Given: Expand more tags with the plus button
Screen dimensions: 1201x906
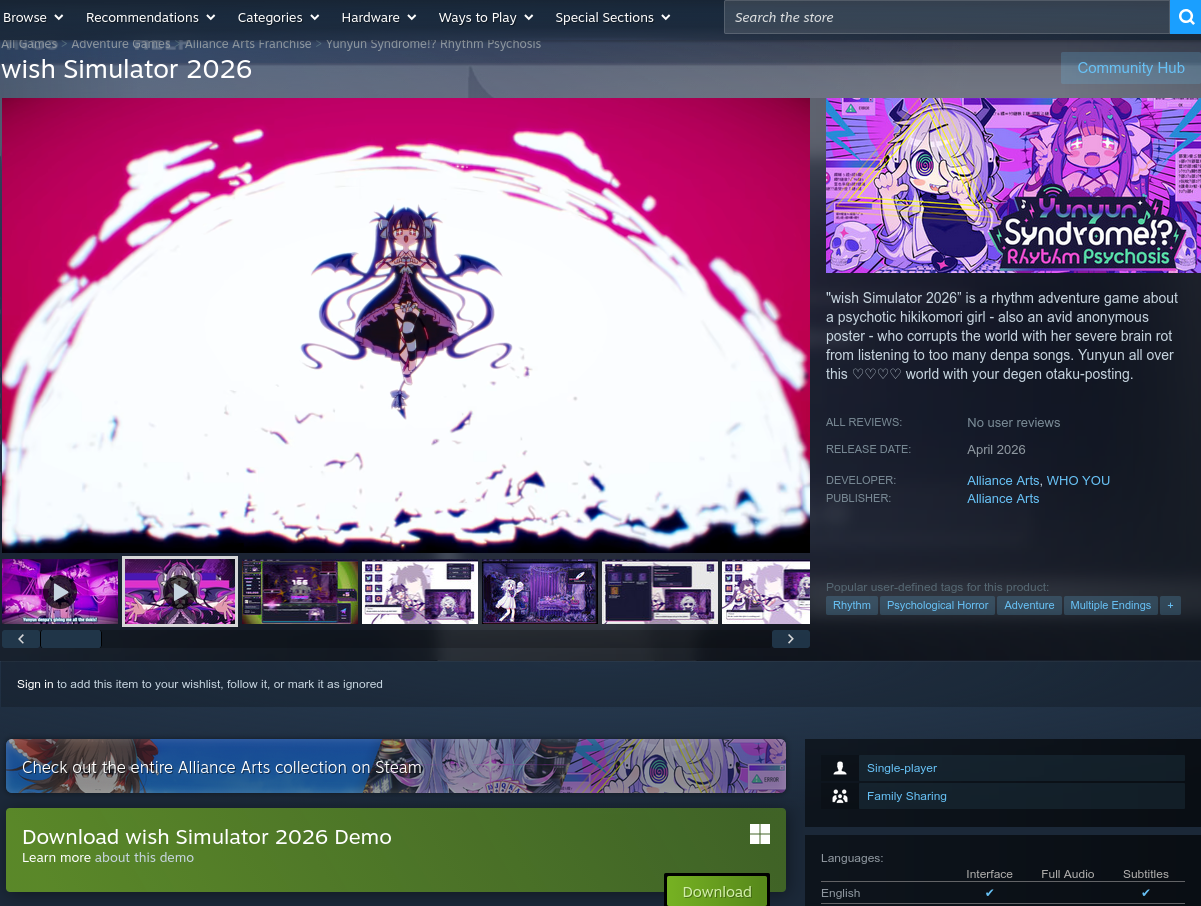Looking at the screenshot, I should pos(1170,605).
